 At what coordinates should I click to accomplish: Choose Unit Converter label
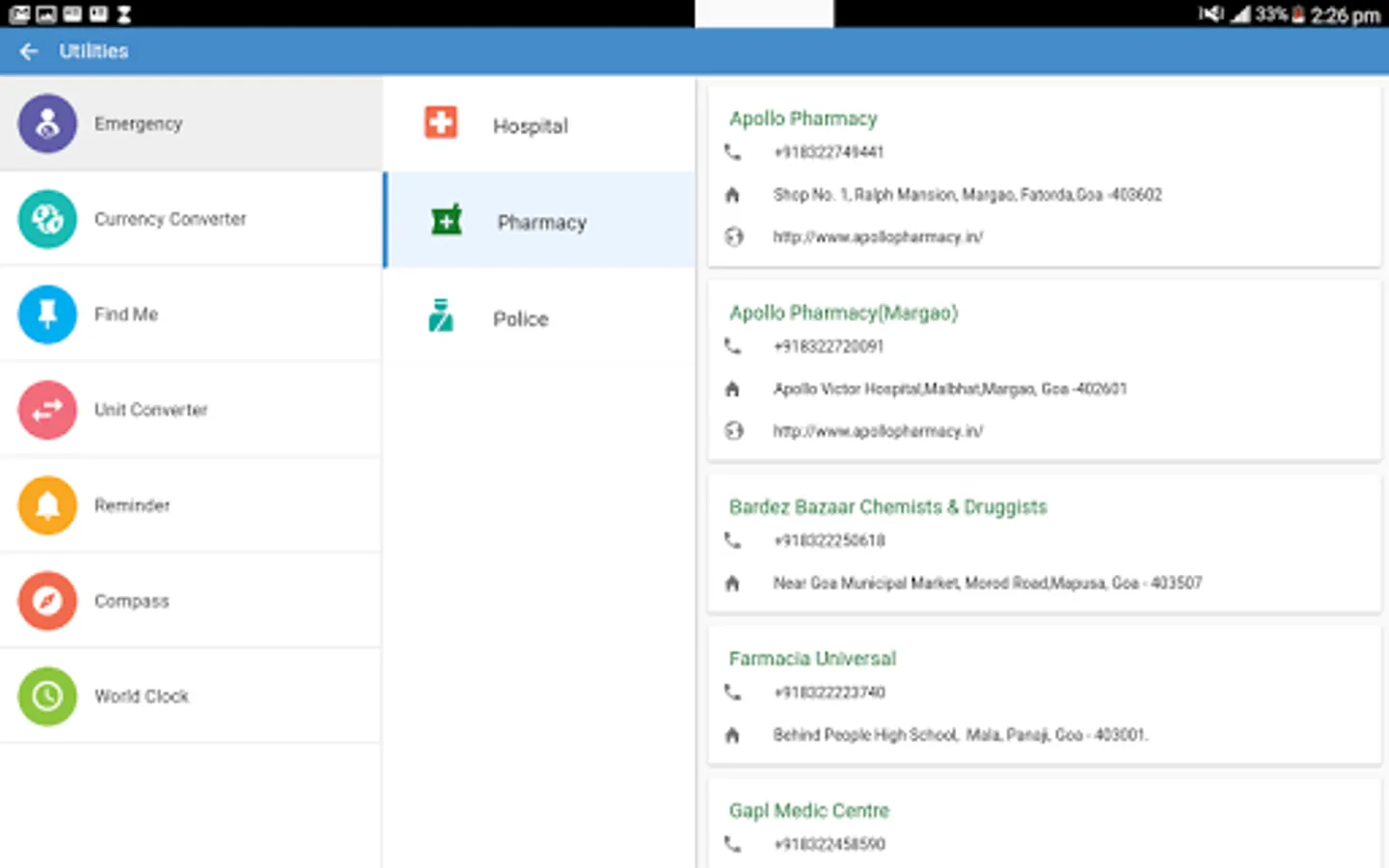(x=150, y=410)
